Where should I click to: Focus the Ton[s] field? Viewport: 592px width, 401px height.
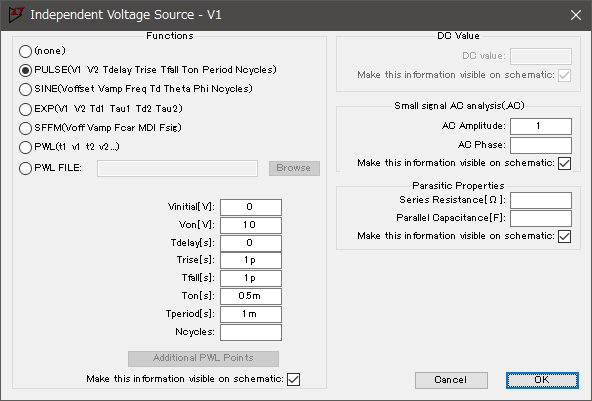point(251,296)
